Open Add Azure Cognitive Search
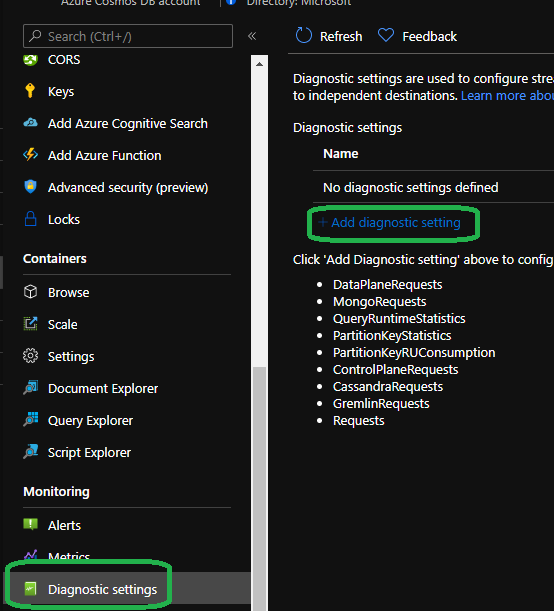The width and height of the screenshot is (554, 611). pyautogui.click(x=128, y=124)
